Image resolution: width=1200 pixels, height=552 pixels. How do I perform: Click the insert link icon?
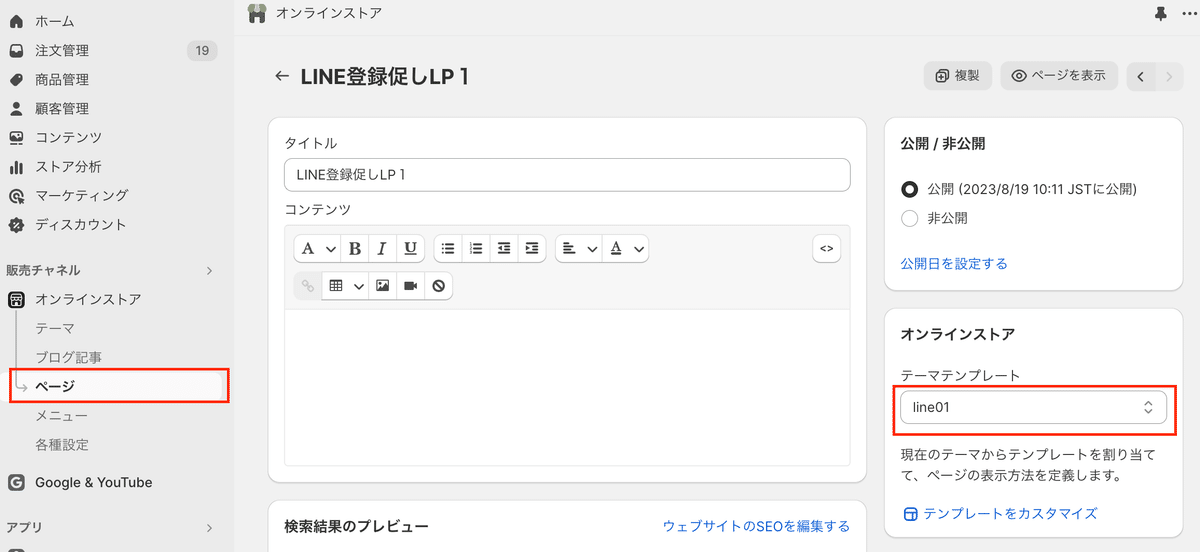(x=308, y=285)
